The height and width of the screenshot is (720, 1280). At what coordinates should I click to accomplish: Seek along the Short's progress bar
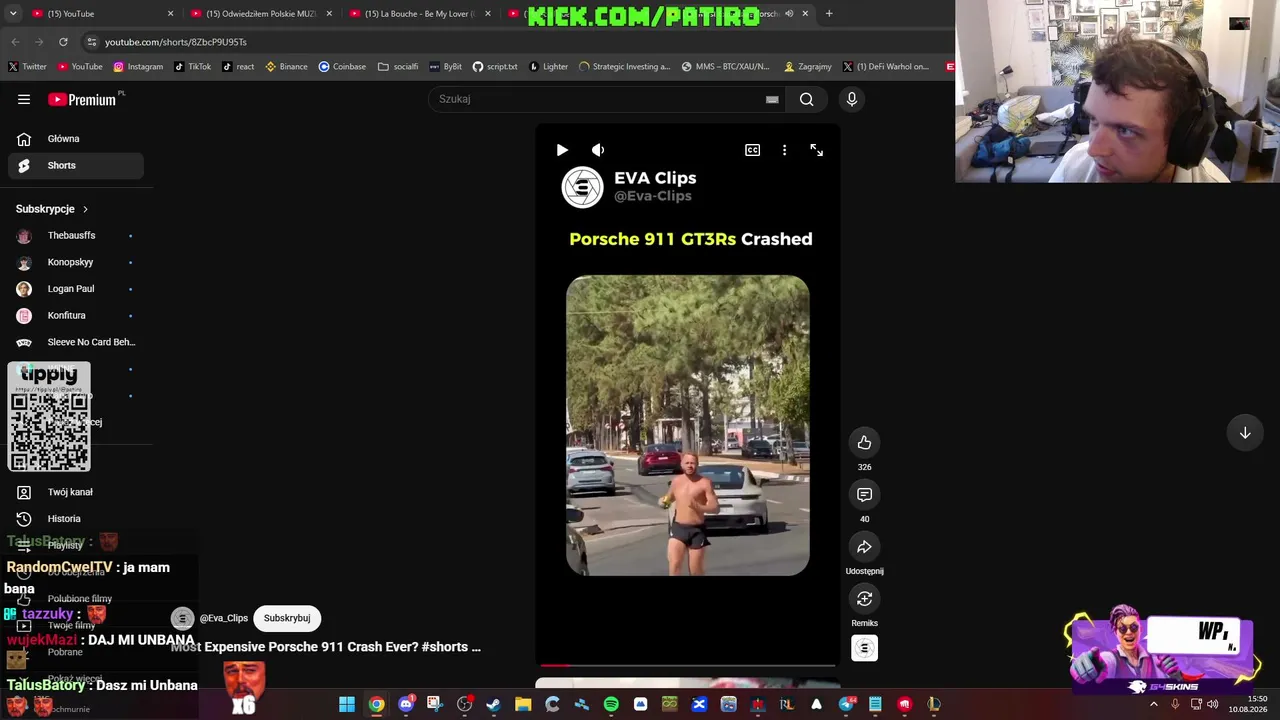tap(688, 664)
